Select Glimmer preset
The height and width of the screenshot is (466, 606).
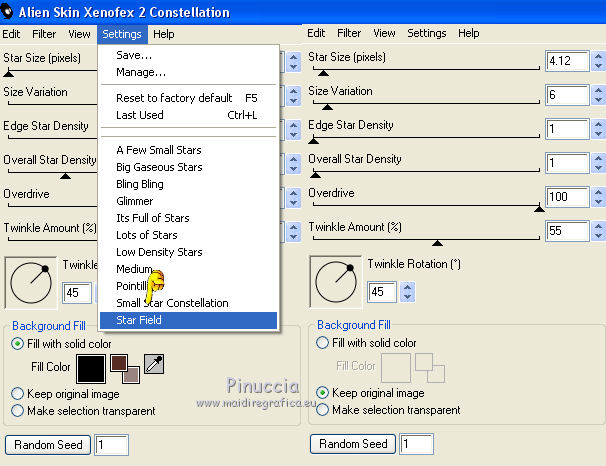point(189,201)
